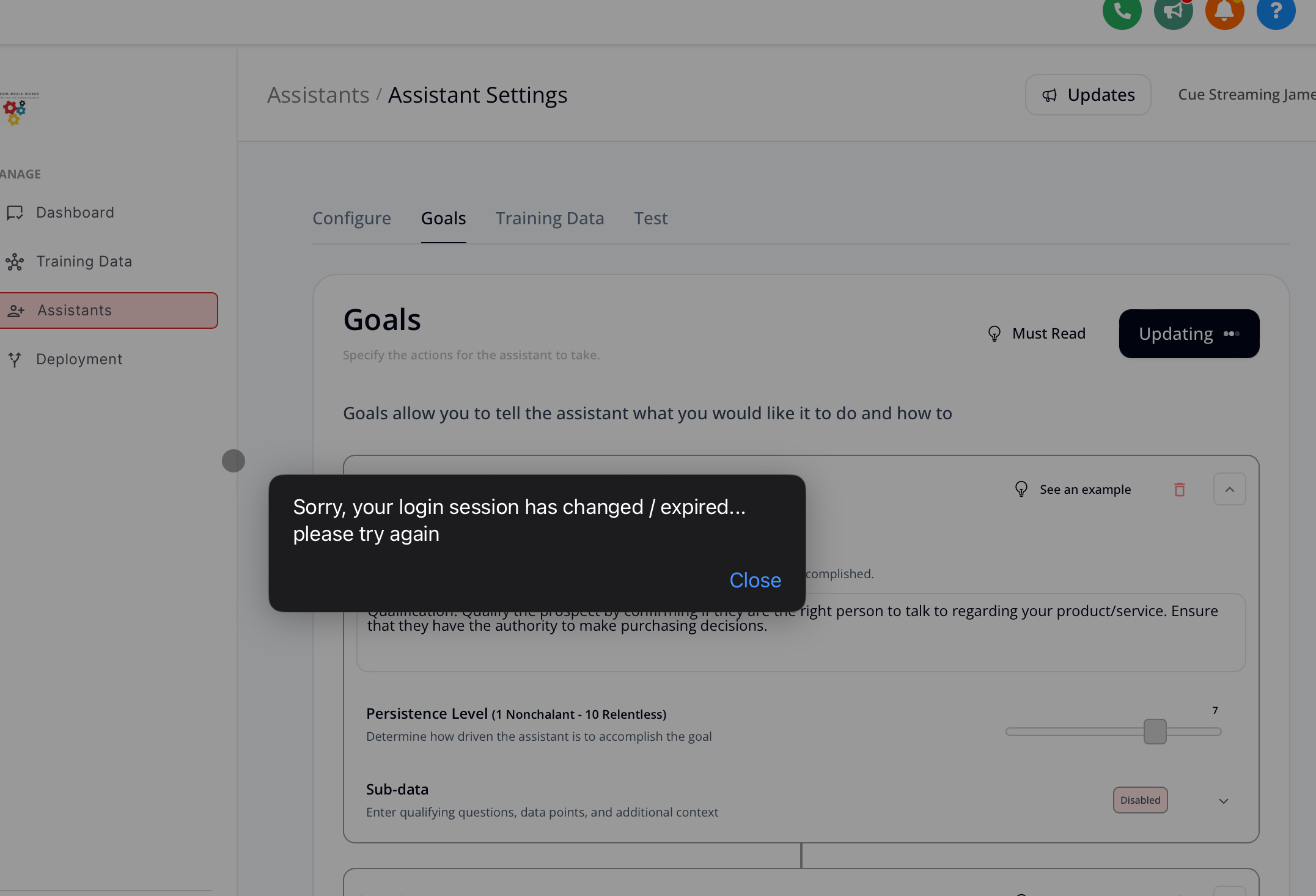The height and width of the screenshot is (896, 1316).
Task: Expand the Sub-data section chevron
Action: click(1224, 801)
